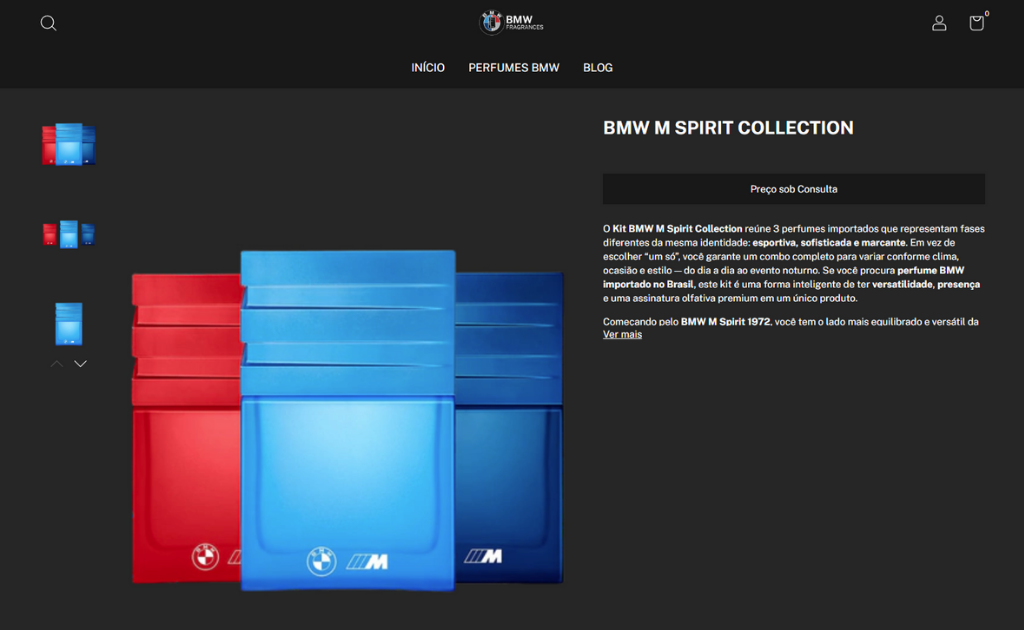Image resolution: width=1024 pixels, height=630 pixels.
Task: Click the BMW roundel on the red bottle
Action: tap(204, 557)
